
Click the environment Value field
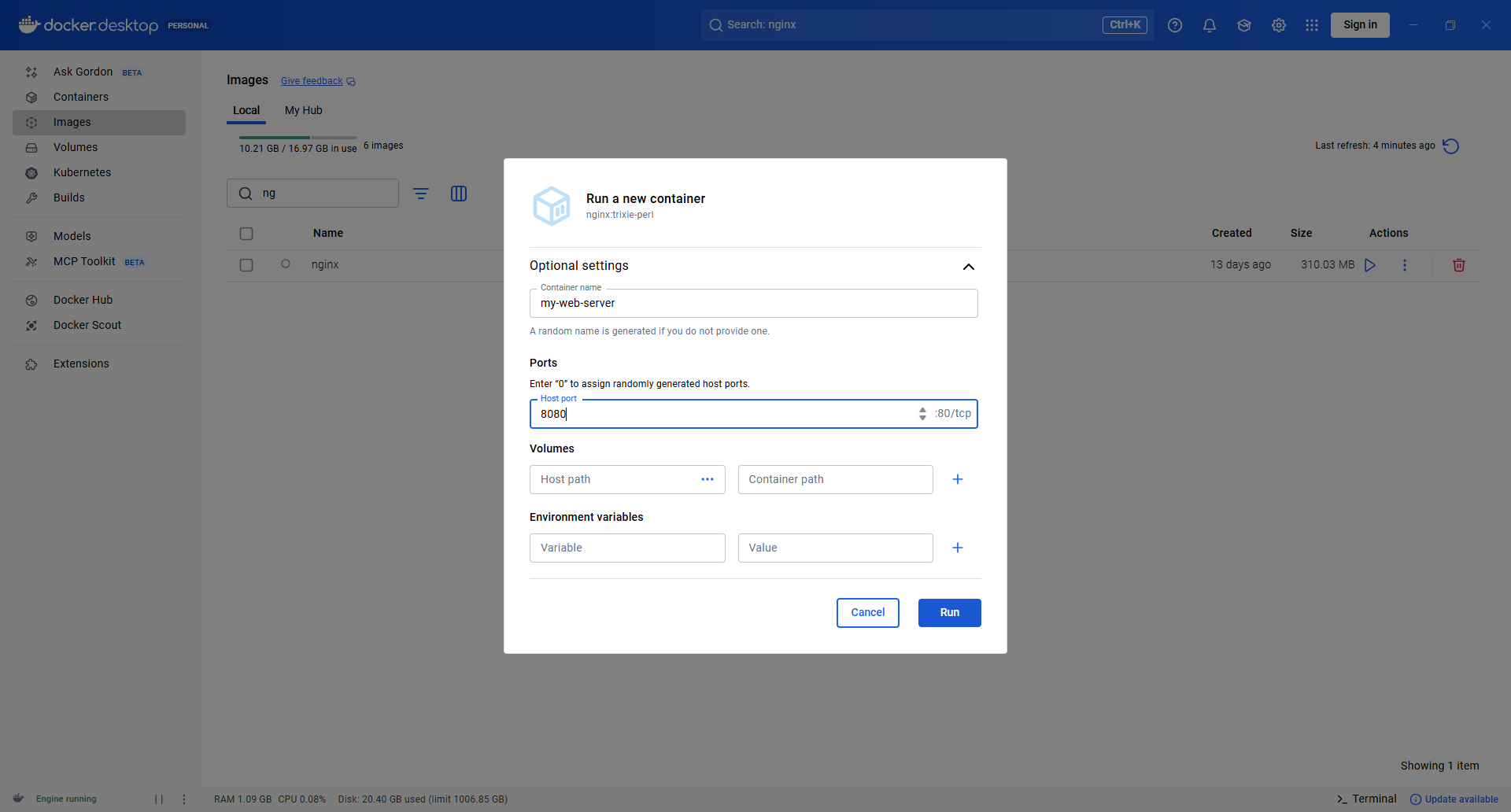[836, 548]
